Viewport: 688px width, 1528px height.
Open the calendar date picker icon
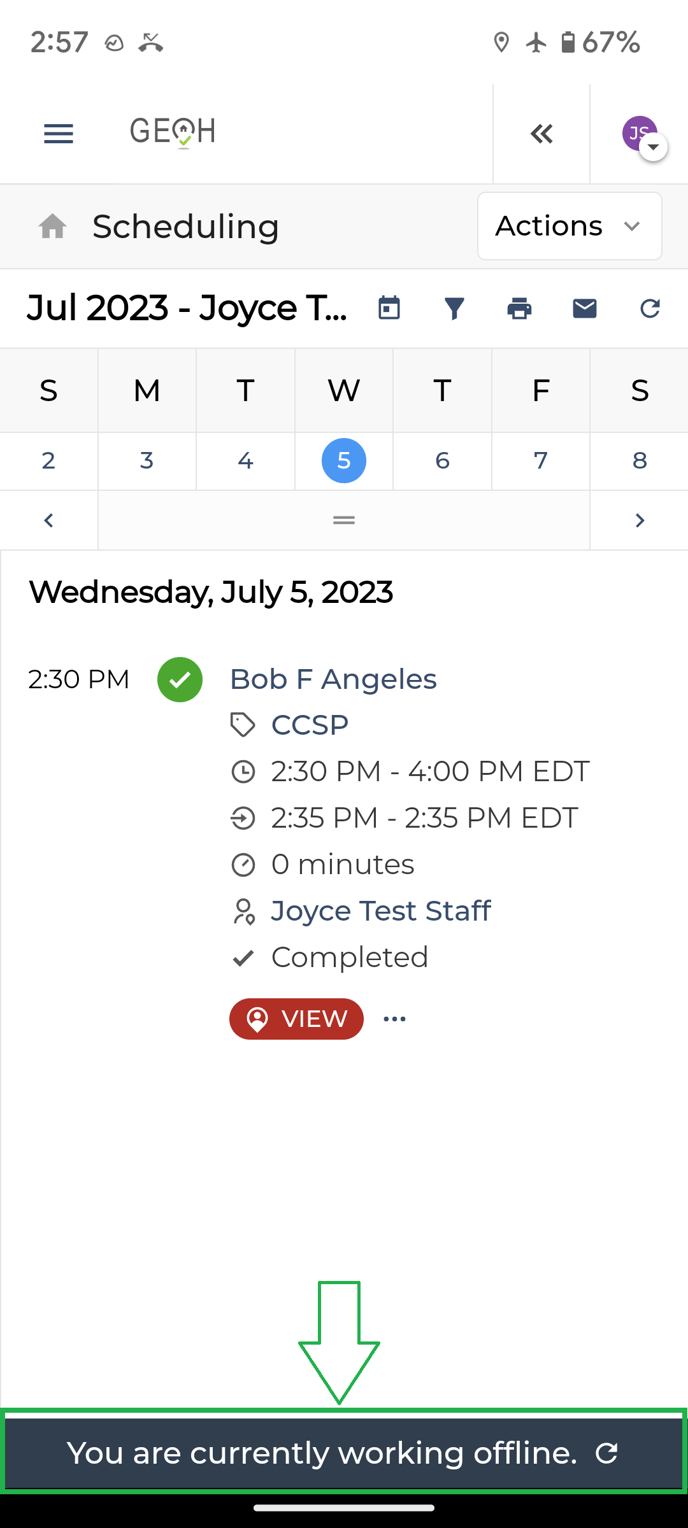pyautogui.click(x=389, y=308)
